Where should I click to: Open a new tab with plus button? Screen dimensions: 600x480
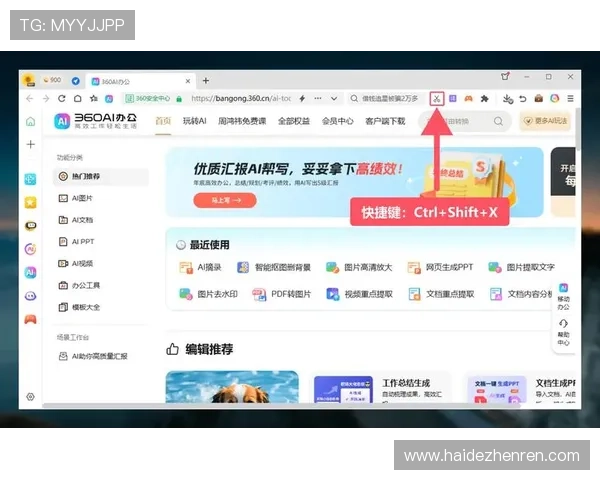[x=206, y=81]
